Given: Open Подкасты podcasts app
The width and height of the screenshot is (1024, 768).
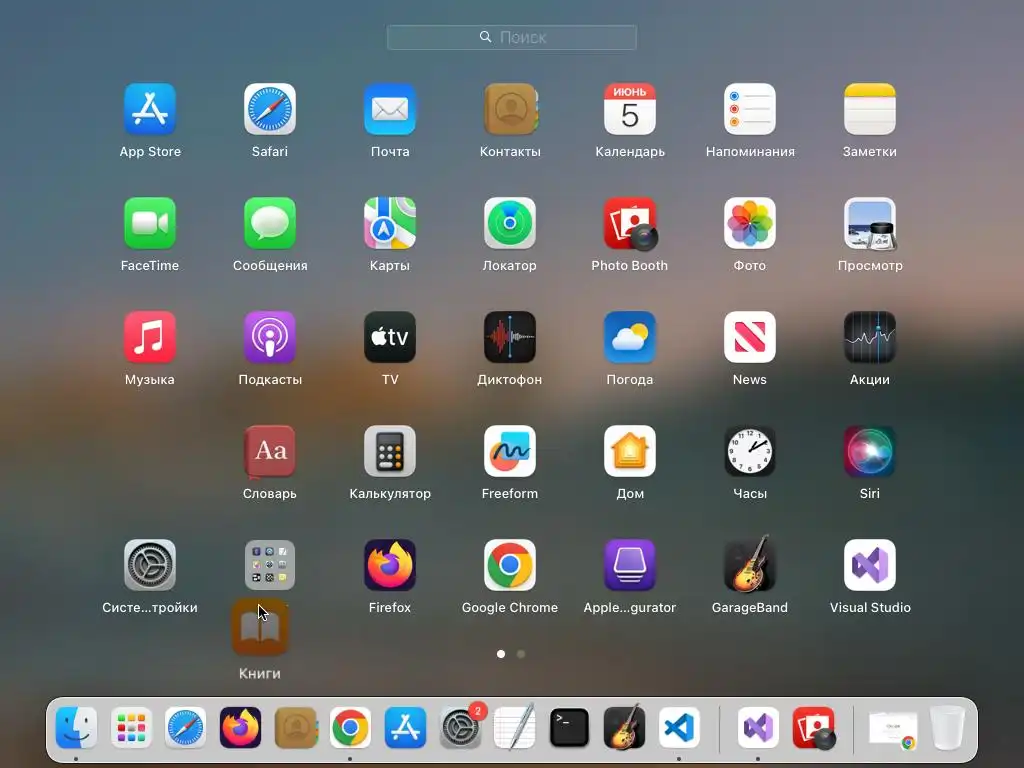Looking at the screenshot, I should [270, 337].
